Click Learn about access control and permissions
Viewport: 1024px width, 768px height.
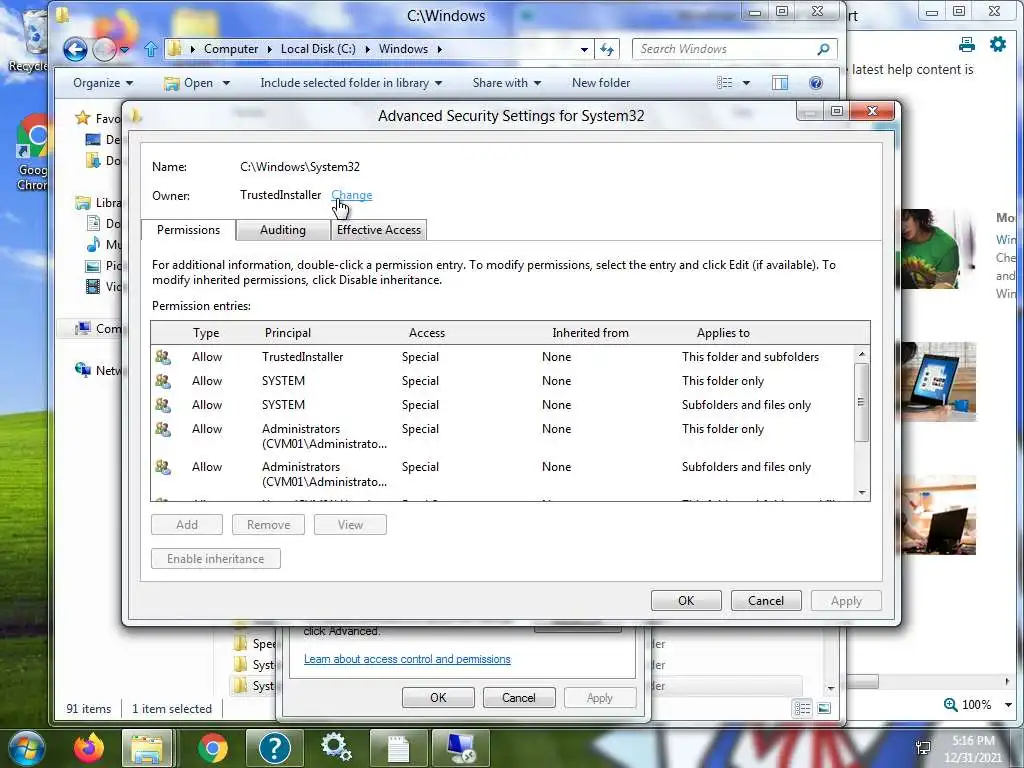(407, 659)
